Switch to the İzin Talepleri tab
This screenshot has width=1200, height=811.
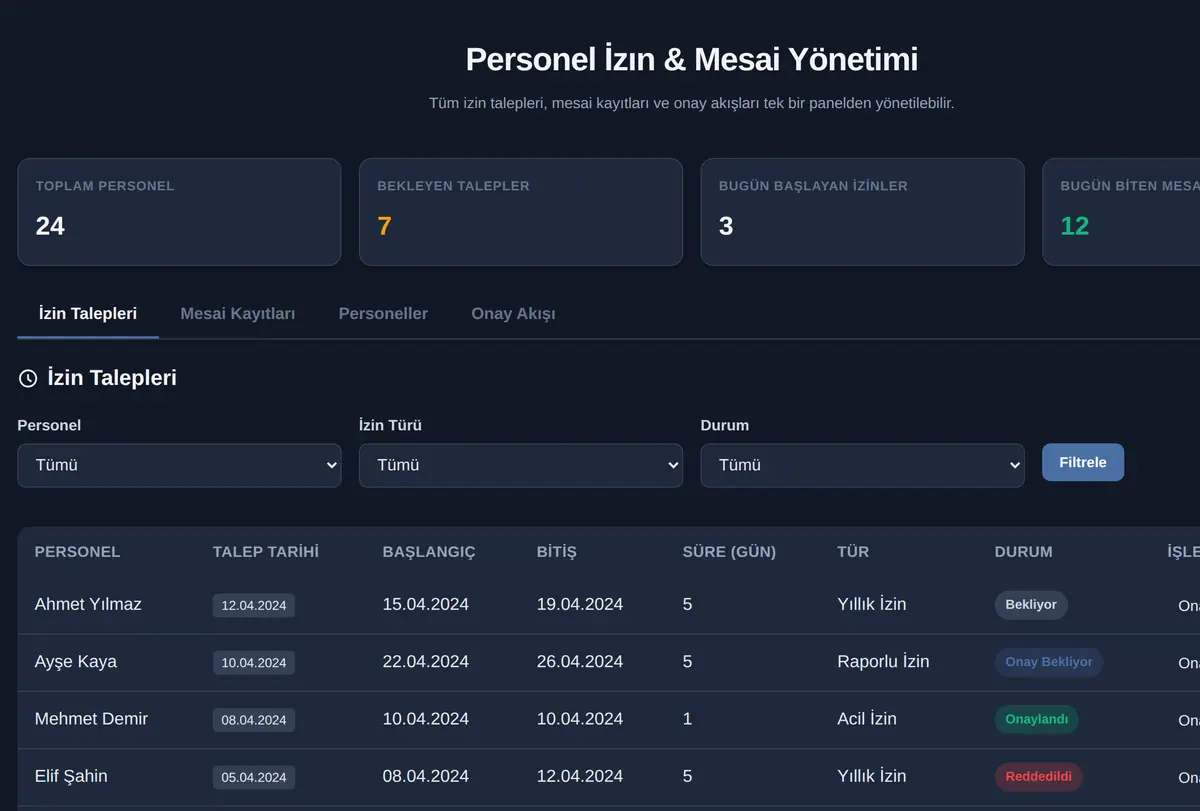point(88,313)
